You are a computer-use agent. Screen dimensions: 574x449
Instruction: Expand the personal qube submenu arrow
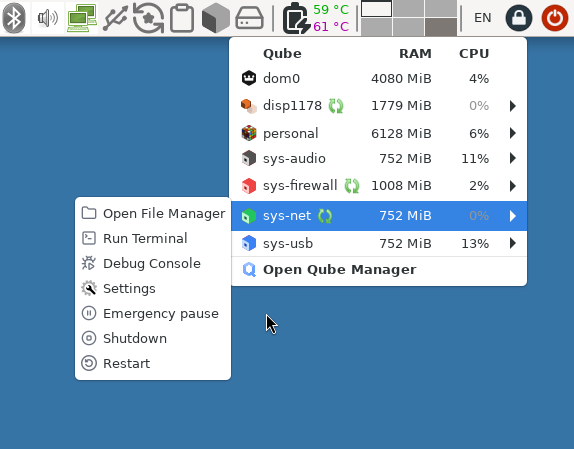[x=513, y=133]
